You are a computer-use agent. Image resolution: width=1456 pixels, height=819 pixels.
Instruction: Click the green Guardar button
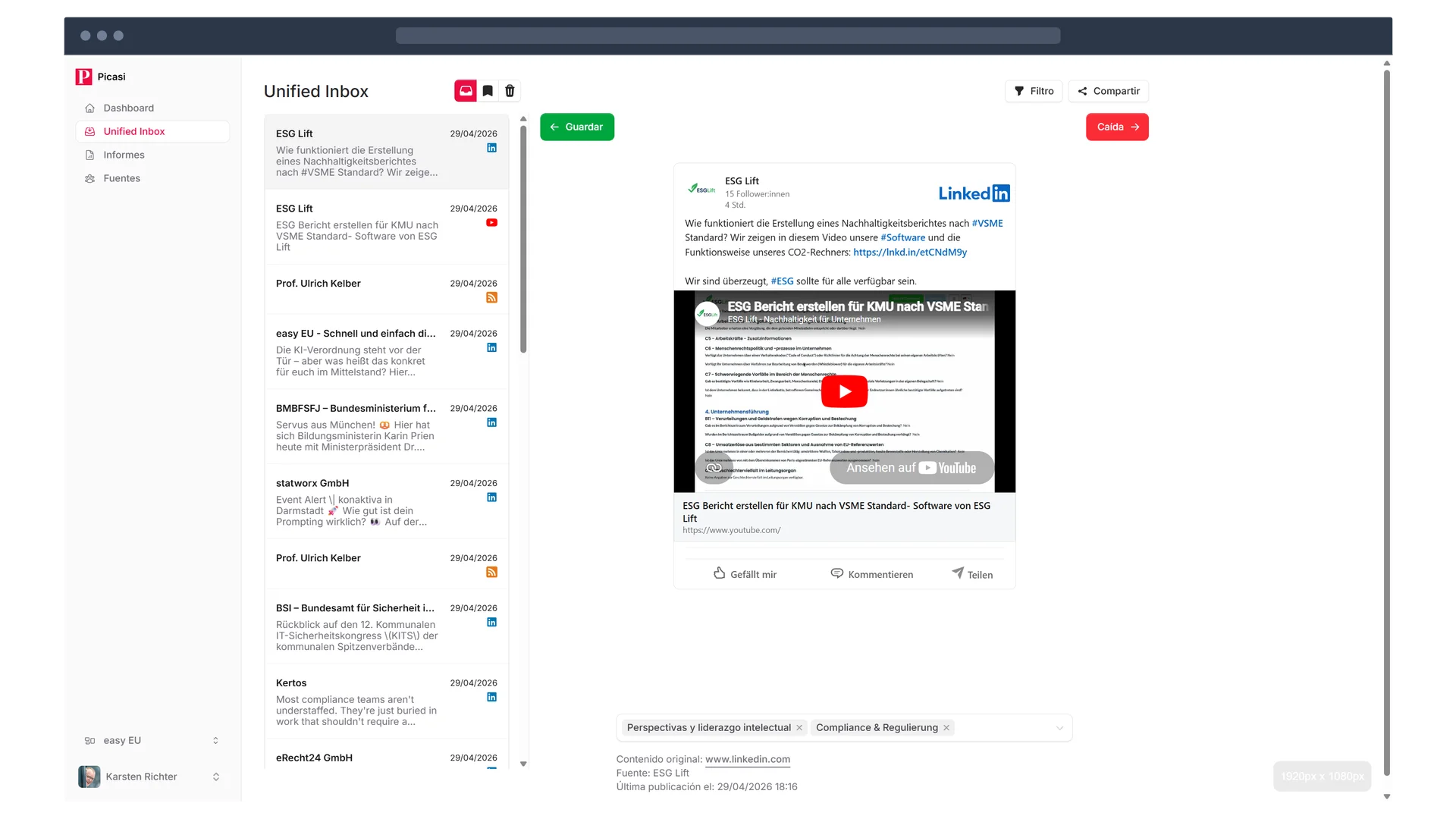click(577, 127)
